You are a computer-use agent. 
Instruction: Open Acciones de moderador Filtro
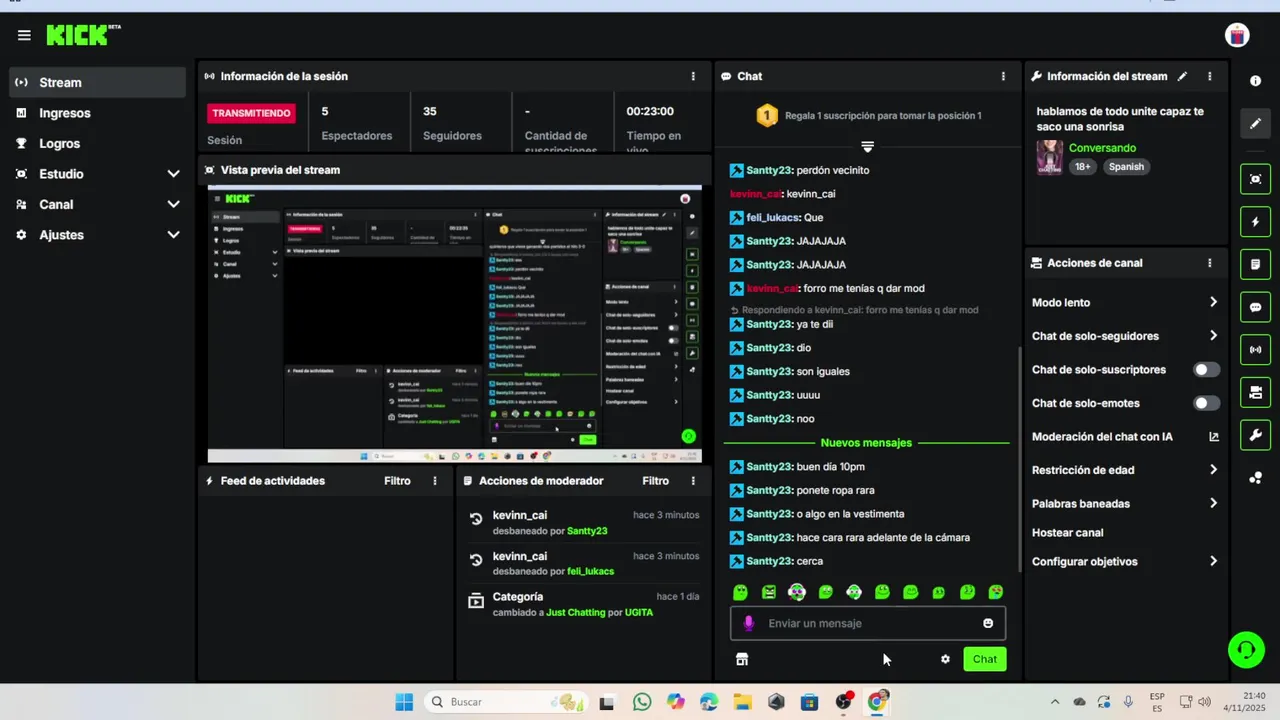(655, 481)
